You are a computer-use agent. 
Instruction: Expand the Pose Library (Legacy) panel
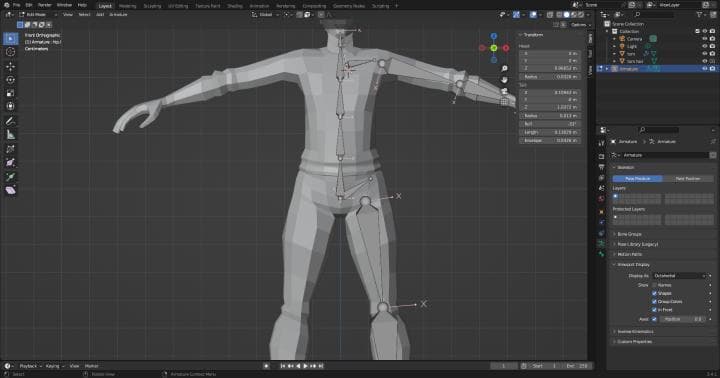point(637,244)
